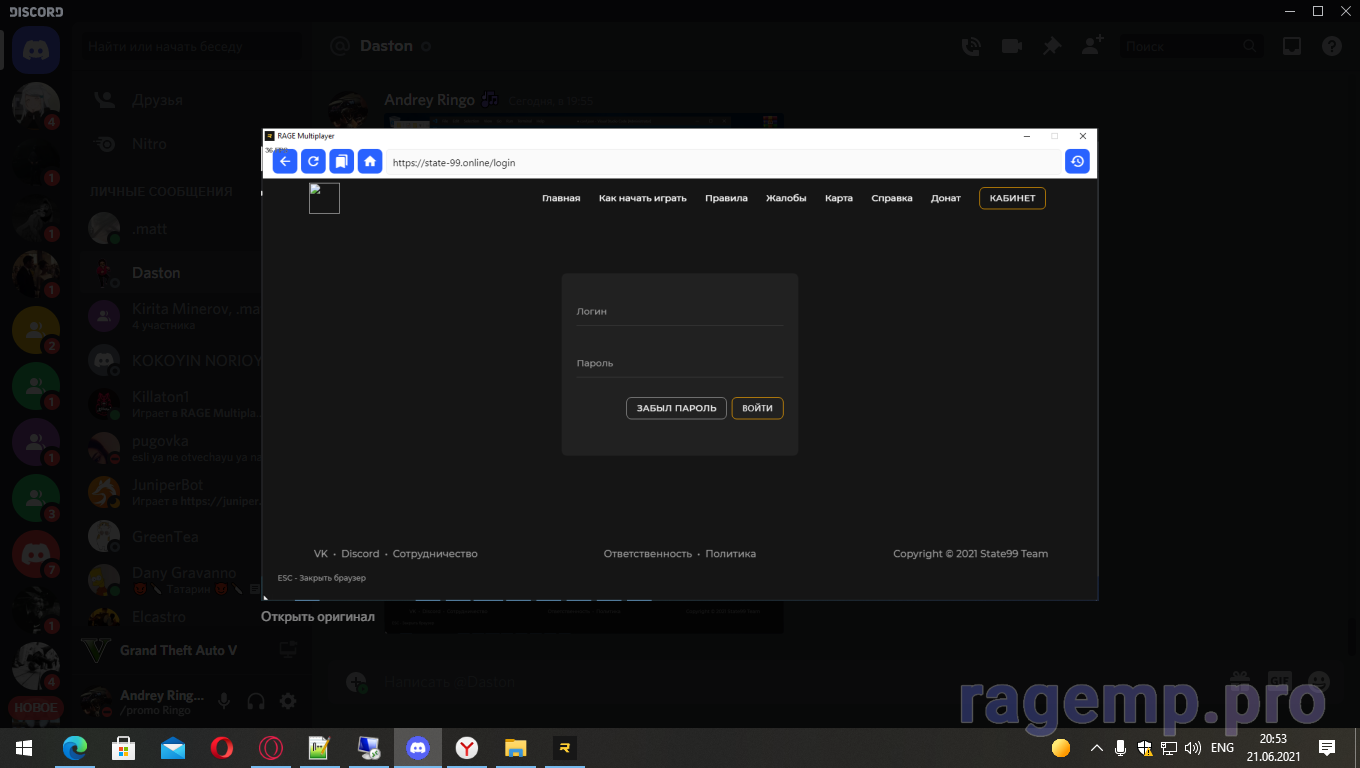Open the Донат menu item

pos(945,198)
